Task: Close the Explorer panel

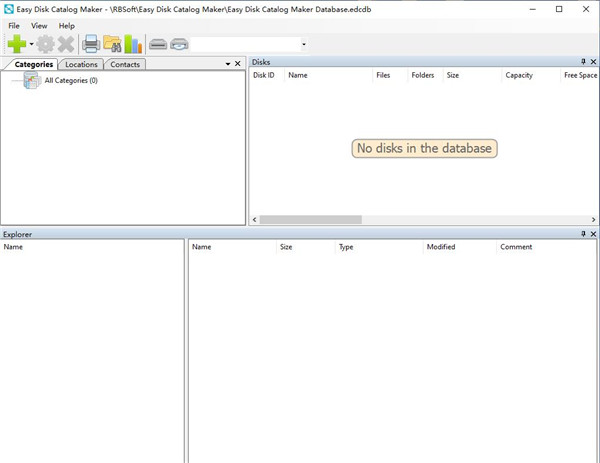Action: click(593, 234)
